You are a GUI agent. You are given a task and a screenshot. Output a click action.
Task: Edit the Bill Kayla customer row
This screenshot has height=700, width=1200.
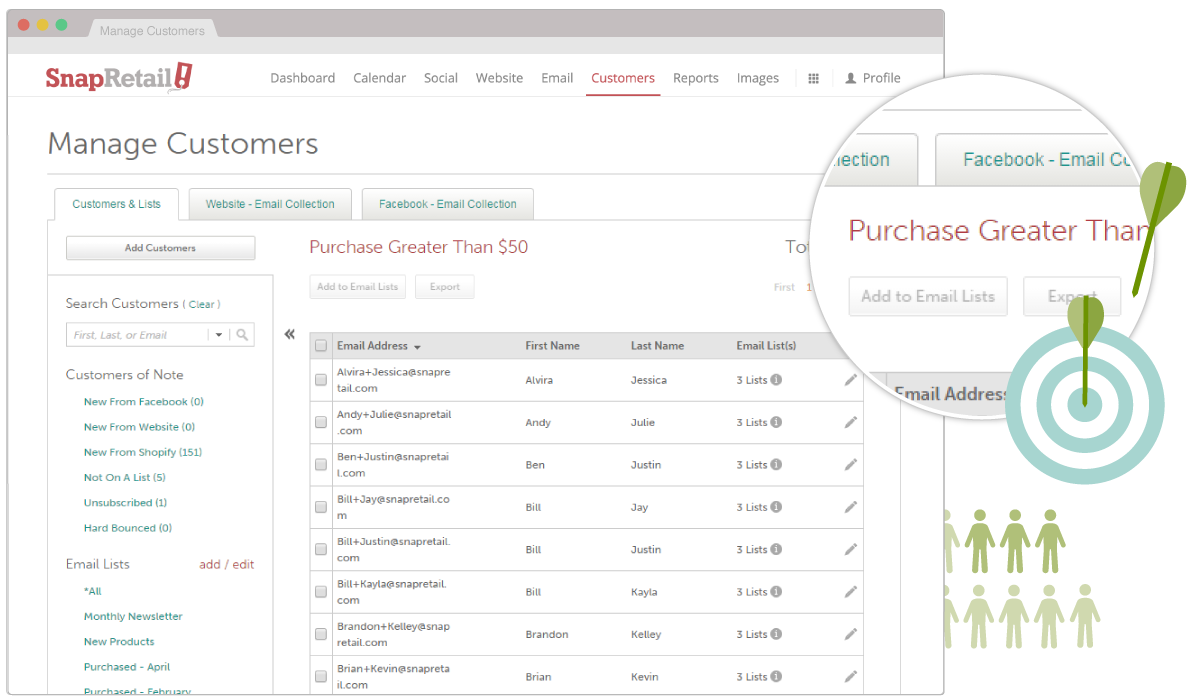(x=851, y=592)
